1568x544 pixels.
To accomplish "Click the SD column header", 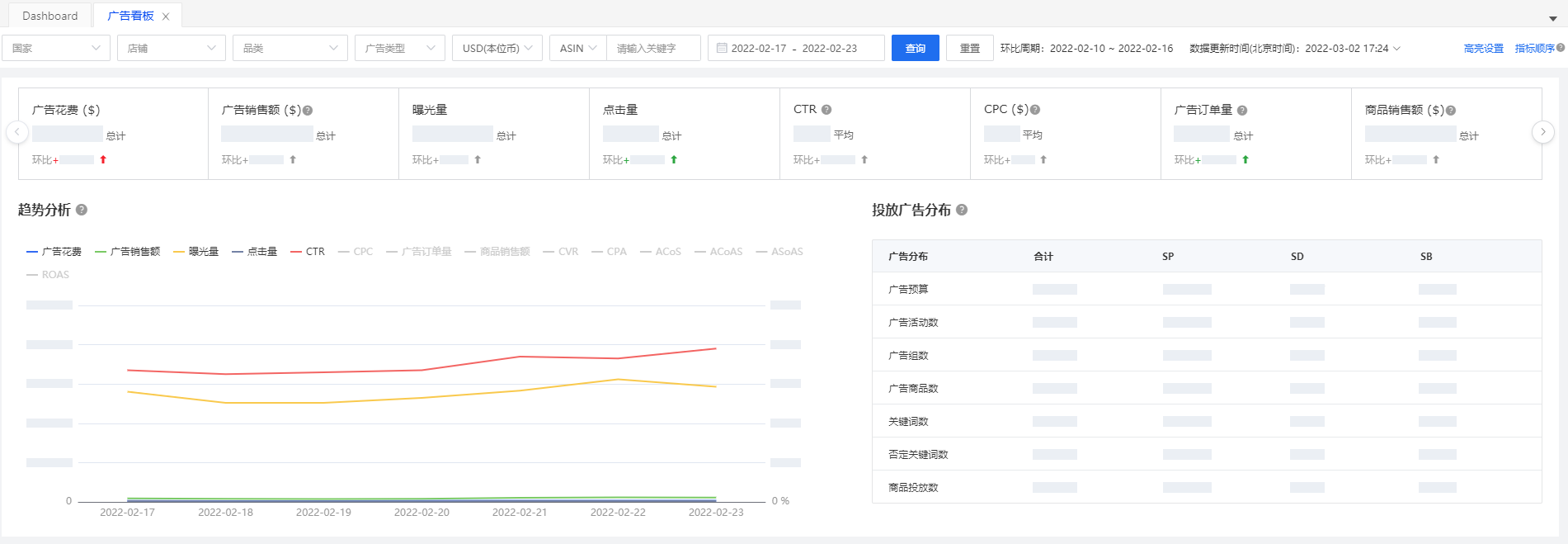I will pyautogui.click(x=1297, y=257).
